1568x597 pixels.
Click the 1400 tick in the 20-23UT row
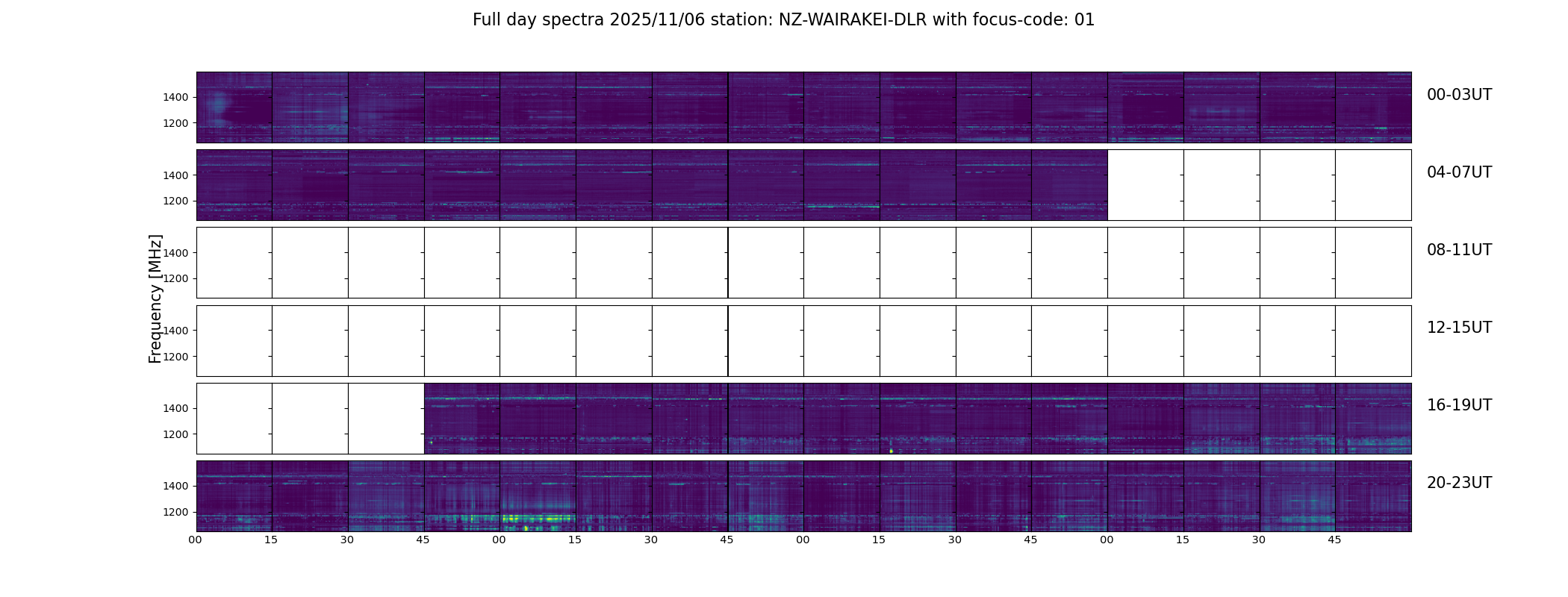(178, 486)
